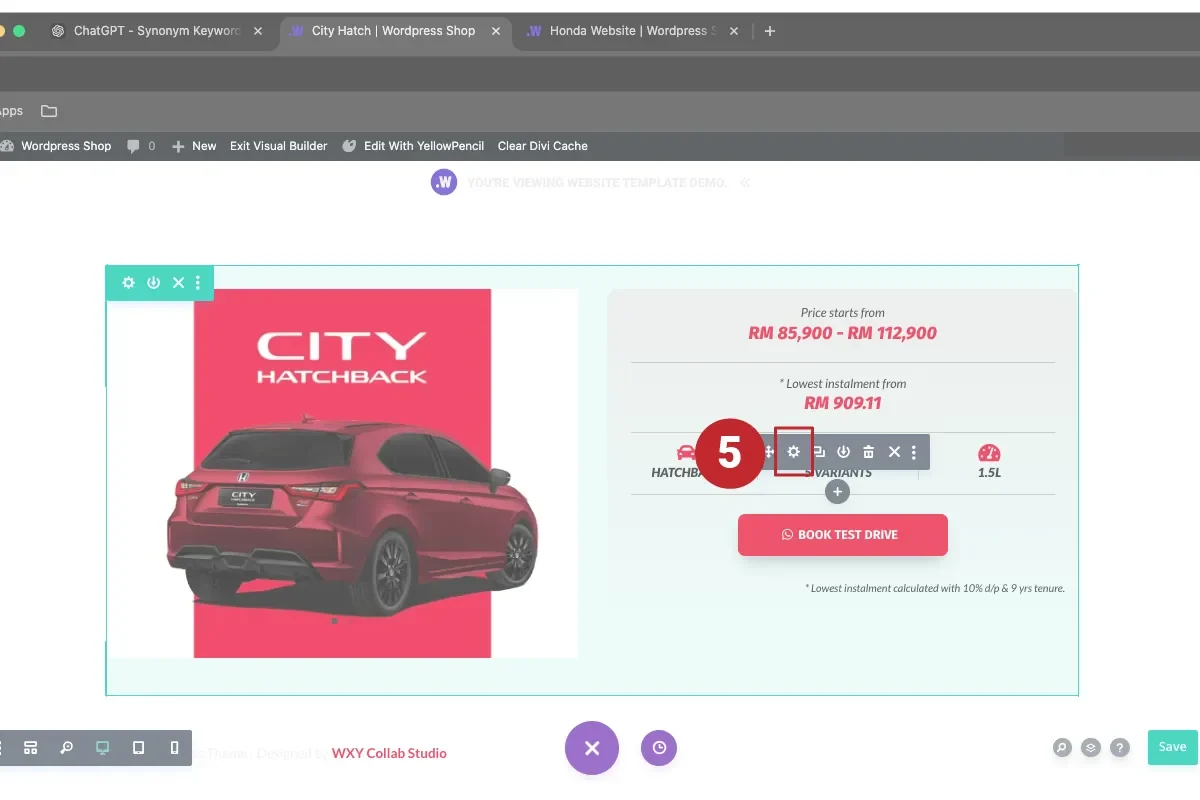
Task: Open green row toolbar settings gear
Action: (128, 283)
